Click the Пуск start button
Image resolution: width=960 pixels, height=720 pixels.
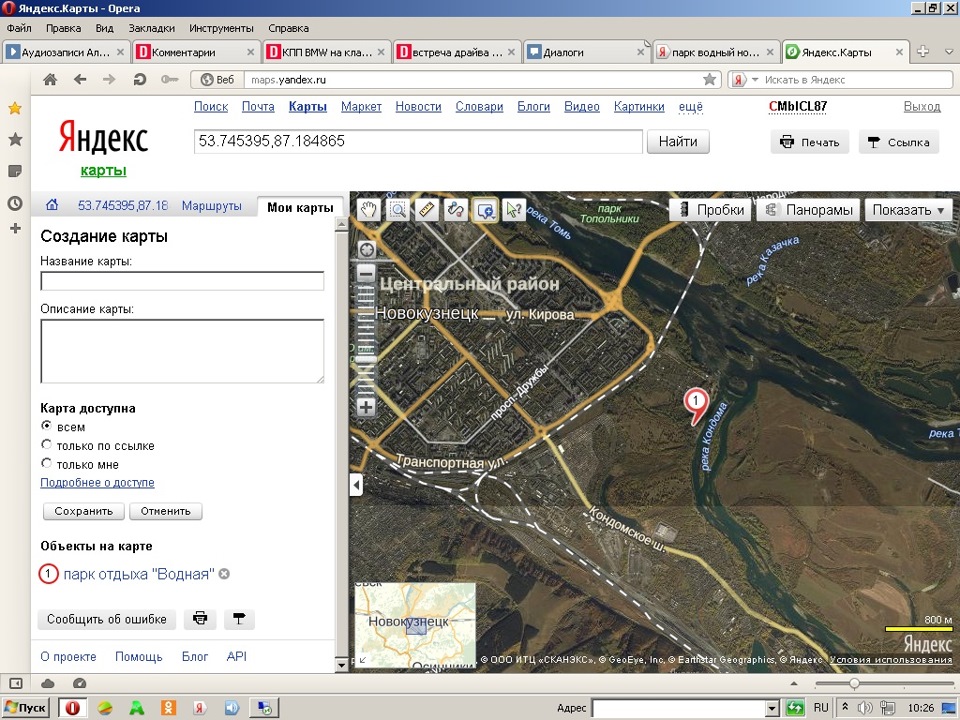pos(26,708)
